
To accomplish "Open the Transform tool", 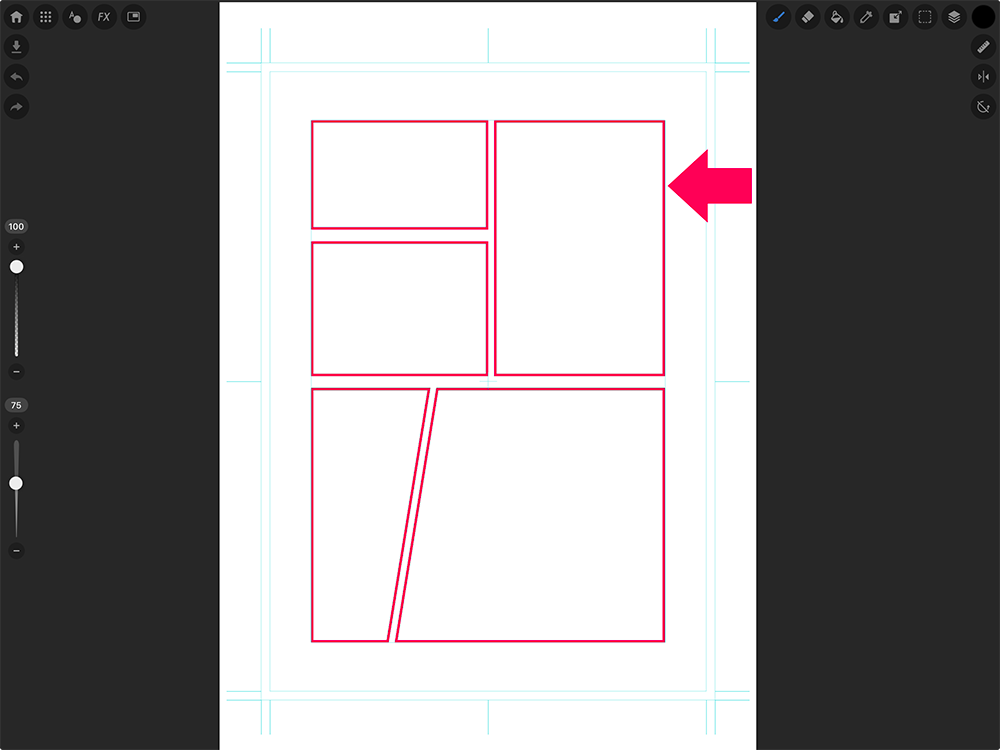I will click(896, 17).
